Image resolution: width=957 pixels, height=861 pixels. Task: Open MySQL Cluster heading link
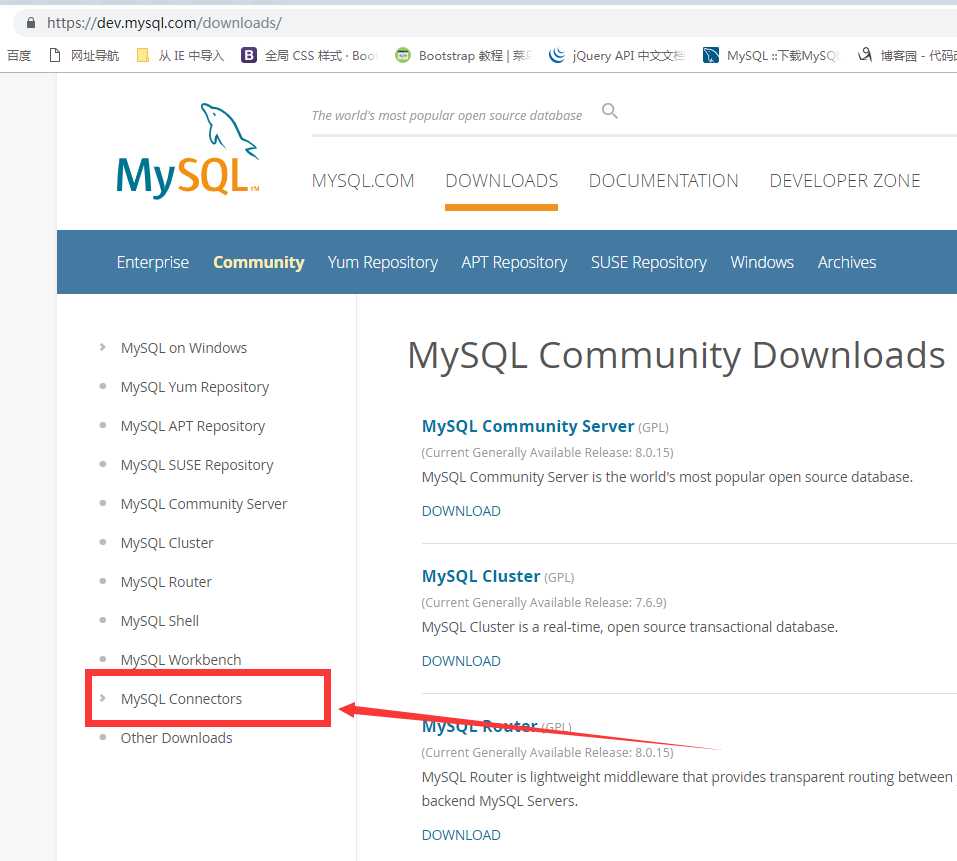coord(481,576)
